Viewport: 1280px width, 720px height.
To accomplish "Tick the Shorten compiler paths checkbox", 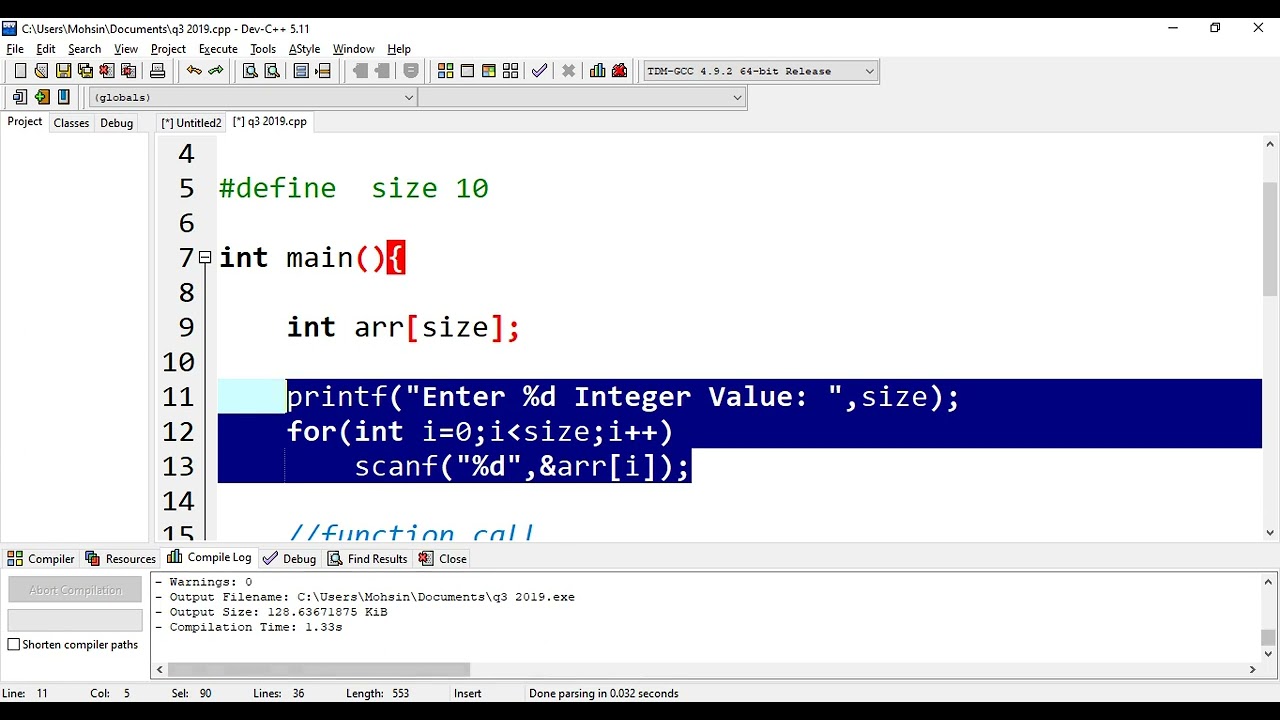I will pos(14,645).
